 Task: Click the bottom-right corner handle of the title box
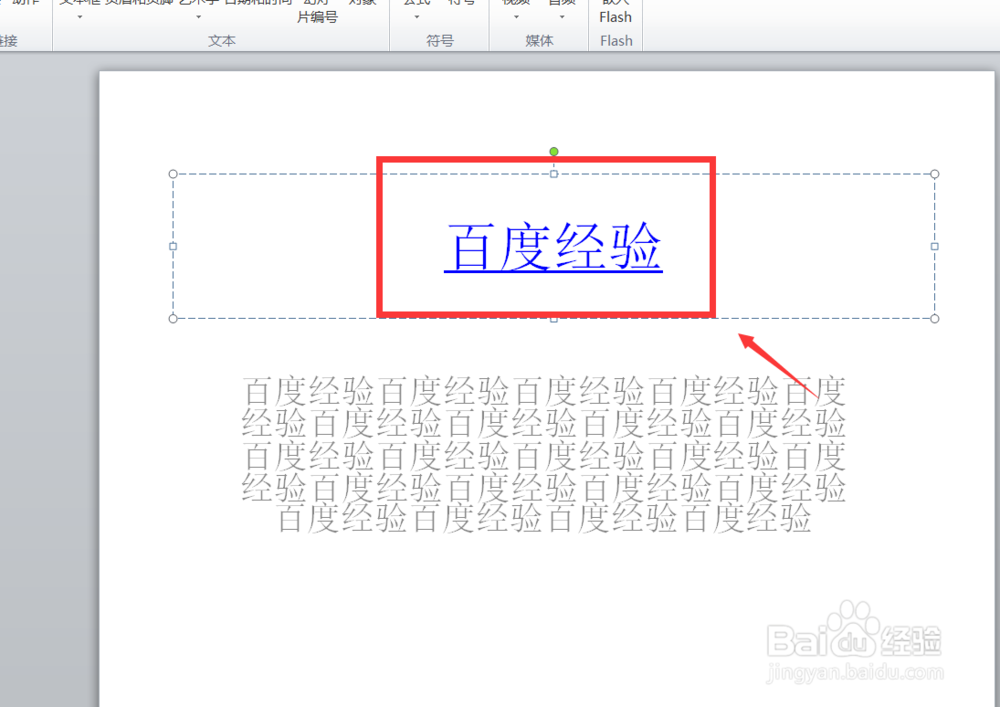click(935, 319)
